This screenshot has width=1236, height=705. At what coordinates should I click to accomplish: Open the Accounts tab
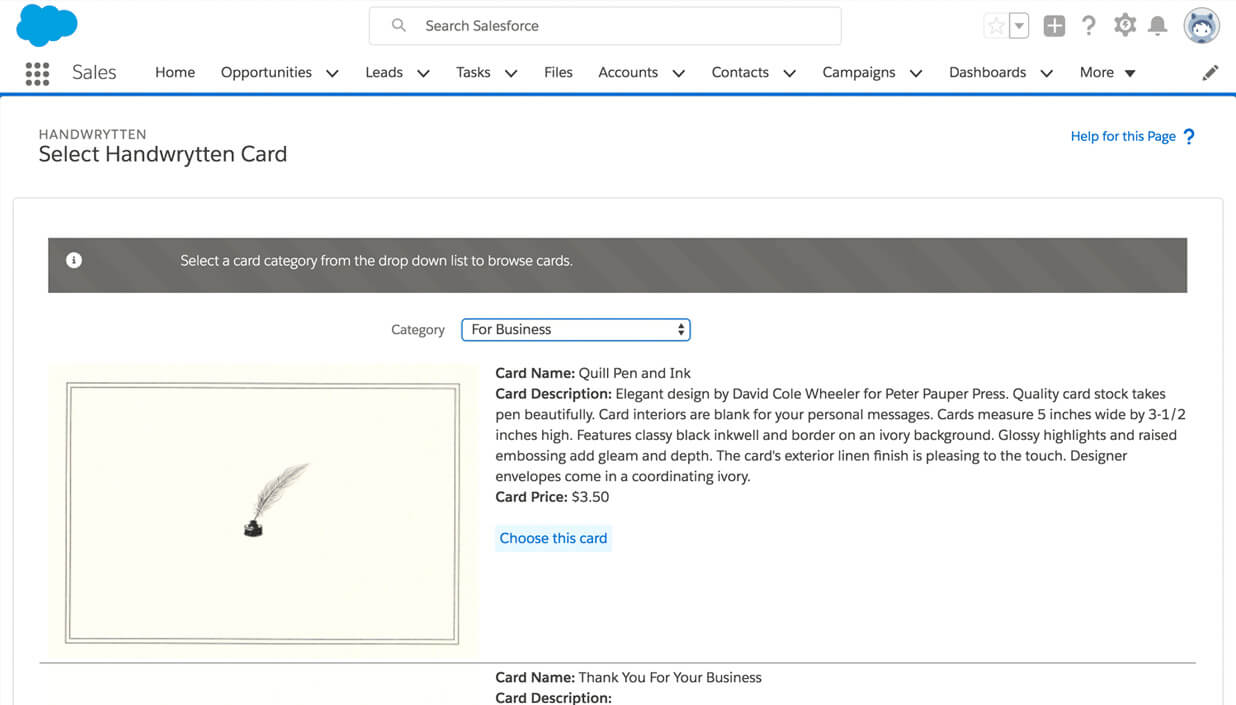pos(628,72)
